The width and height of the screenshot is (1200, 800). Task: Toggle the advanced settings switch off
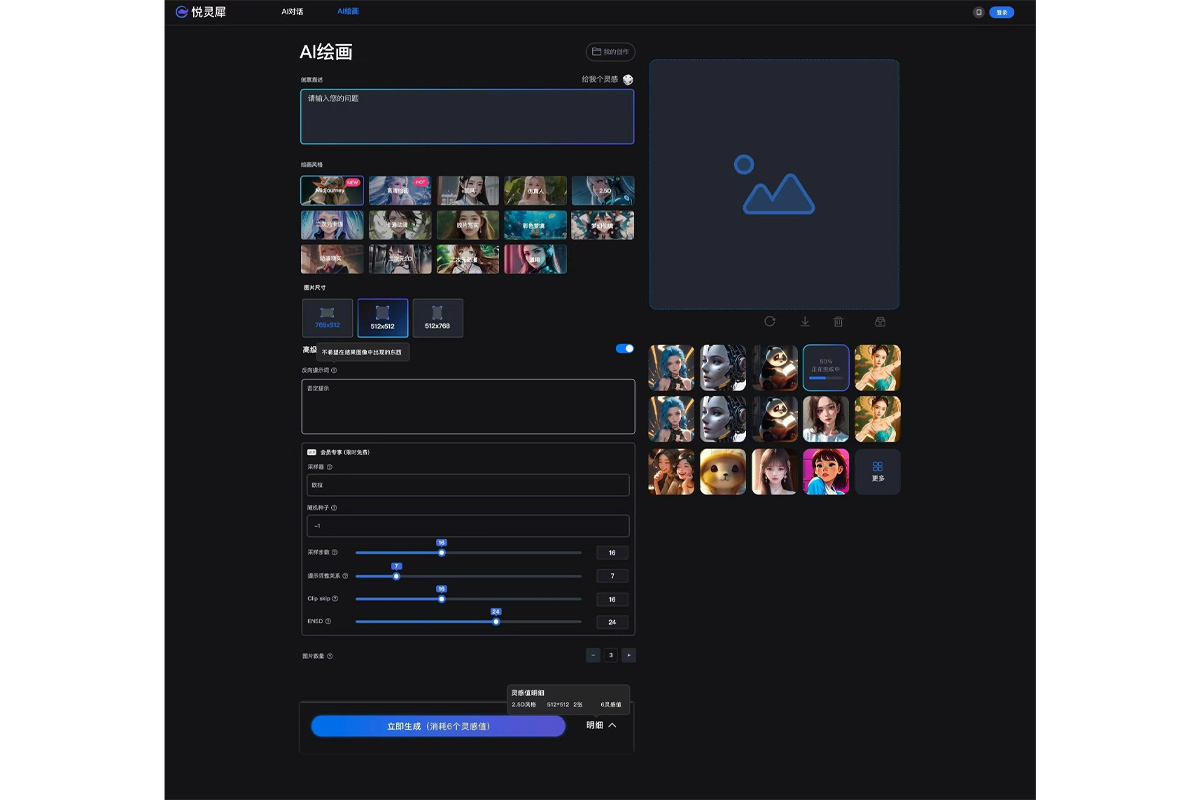[x=625, y=349]
